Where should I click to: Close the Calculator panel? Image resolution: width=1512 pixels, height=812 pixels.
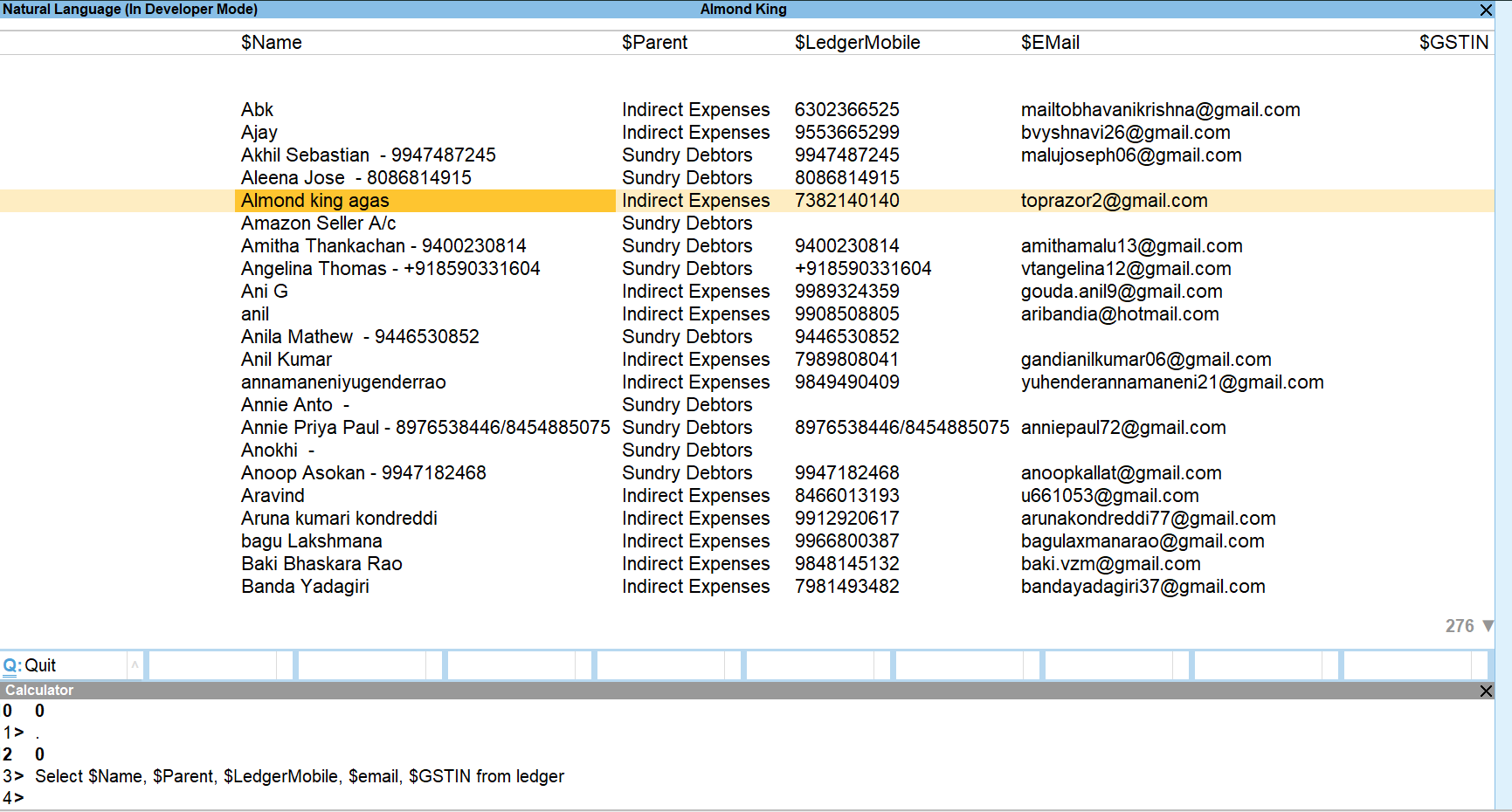click(x=1486, y=691)
